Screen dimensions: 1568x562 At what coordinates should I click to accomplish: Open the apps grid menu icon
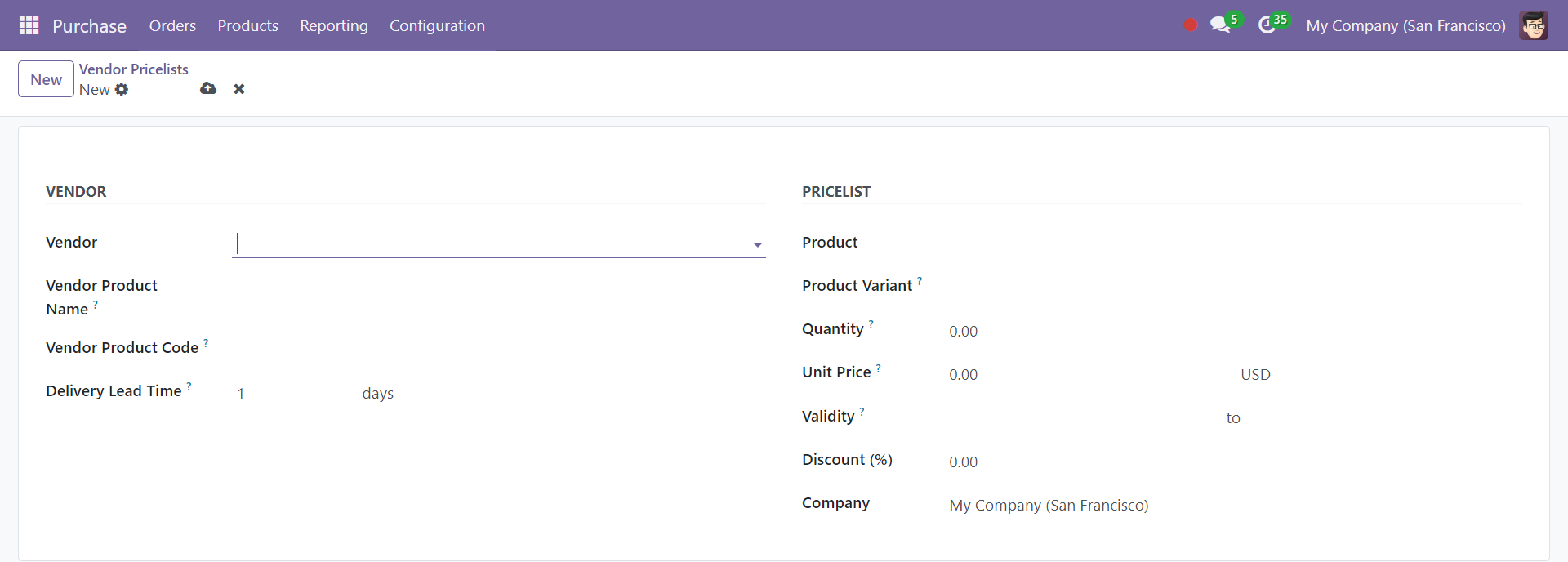click(29, 25)
